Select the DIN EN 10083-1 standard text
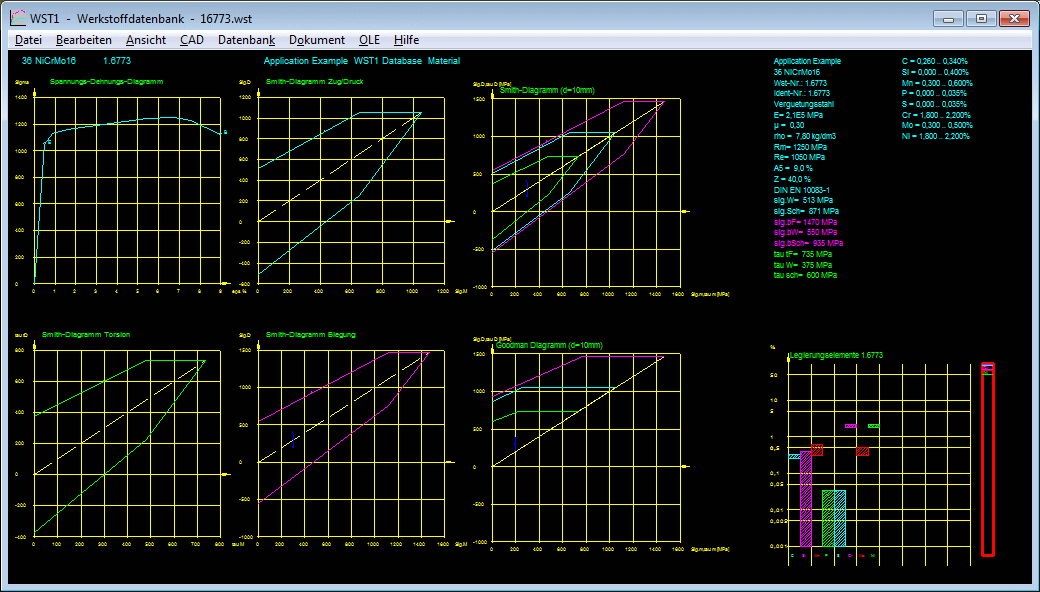Screen dimensions: 1040x592 point(801,190)
